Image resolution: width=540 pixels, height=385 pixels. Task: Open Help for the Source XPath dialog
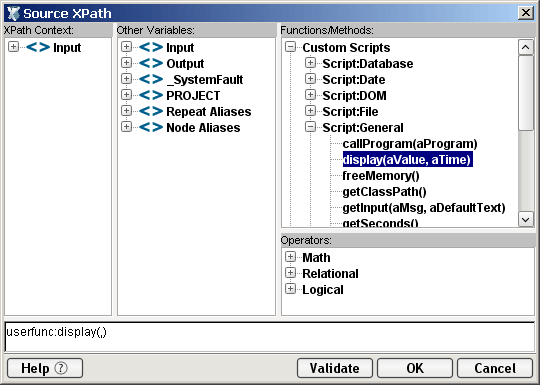pos(45,368)
